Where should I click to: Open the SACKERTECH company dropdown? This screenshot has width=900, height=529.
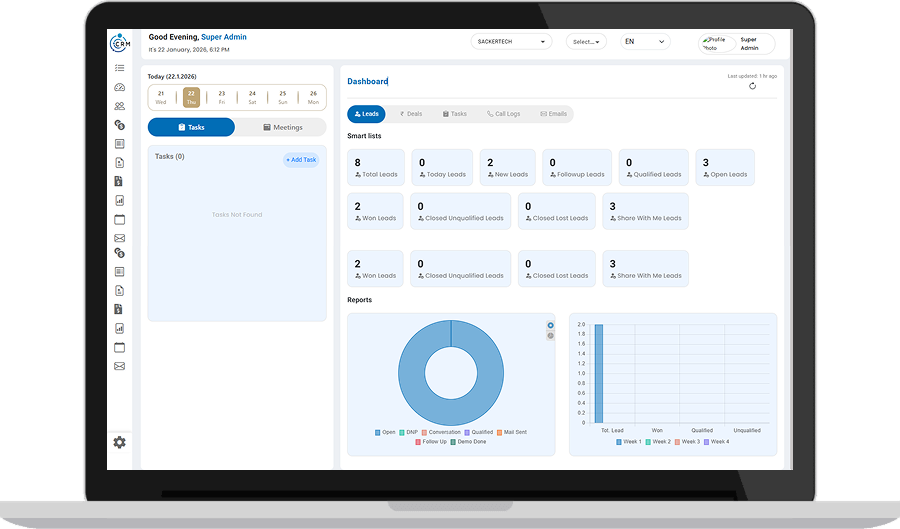point(511,41)
